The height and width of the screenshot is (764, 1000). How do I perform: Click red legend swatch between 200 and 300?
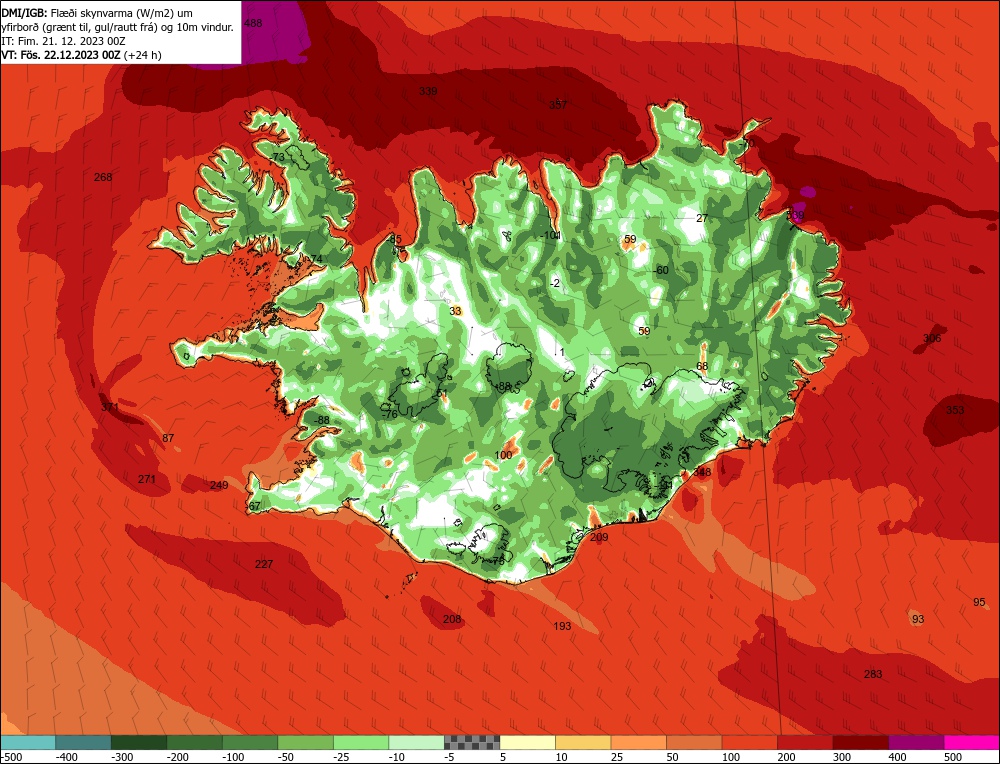tap(805, 742)
